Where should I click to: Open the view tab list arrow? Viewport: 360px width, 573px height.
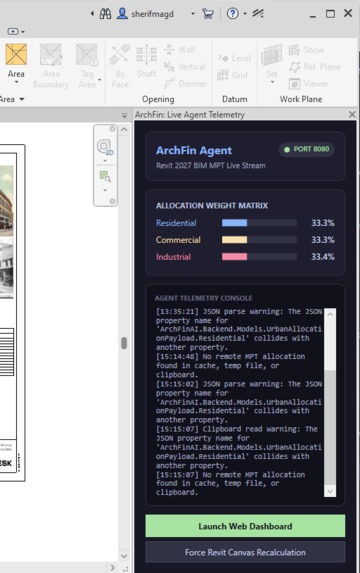[x=124, y=115]
